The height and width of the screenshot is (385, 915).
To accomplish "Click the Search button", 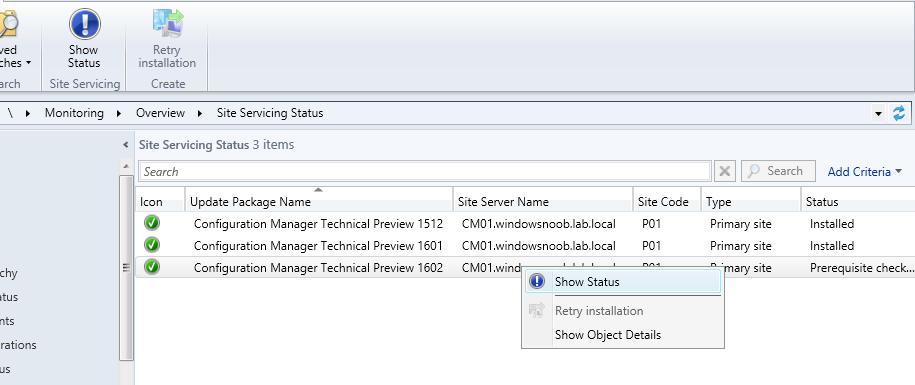I will [778, 171].
